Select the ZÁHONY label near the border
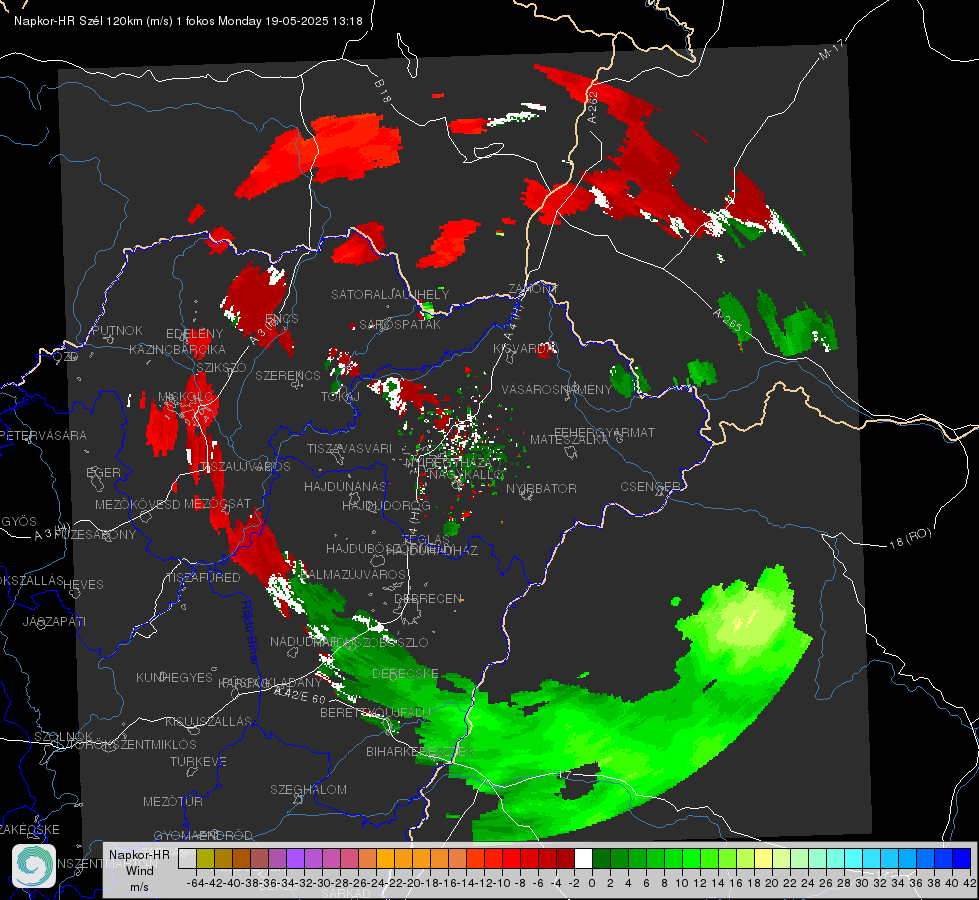The height and width of the screenshot is (900, 979). coord(532,289)
